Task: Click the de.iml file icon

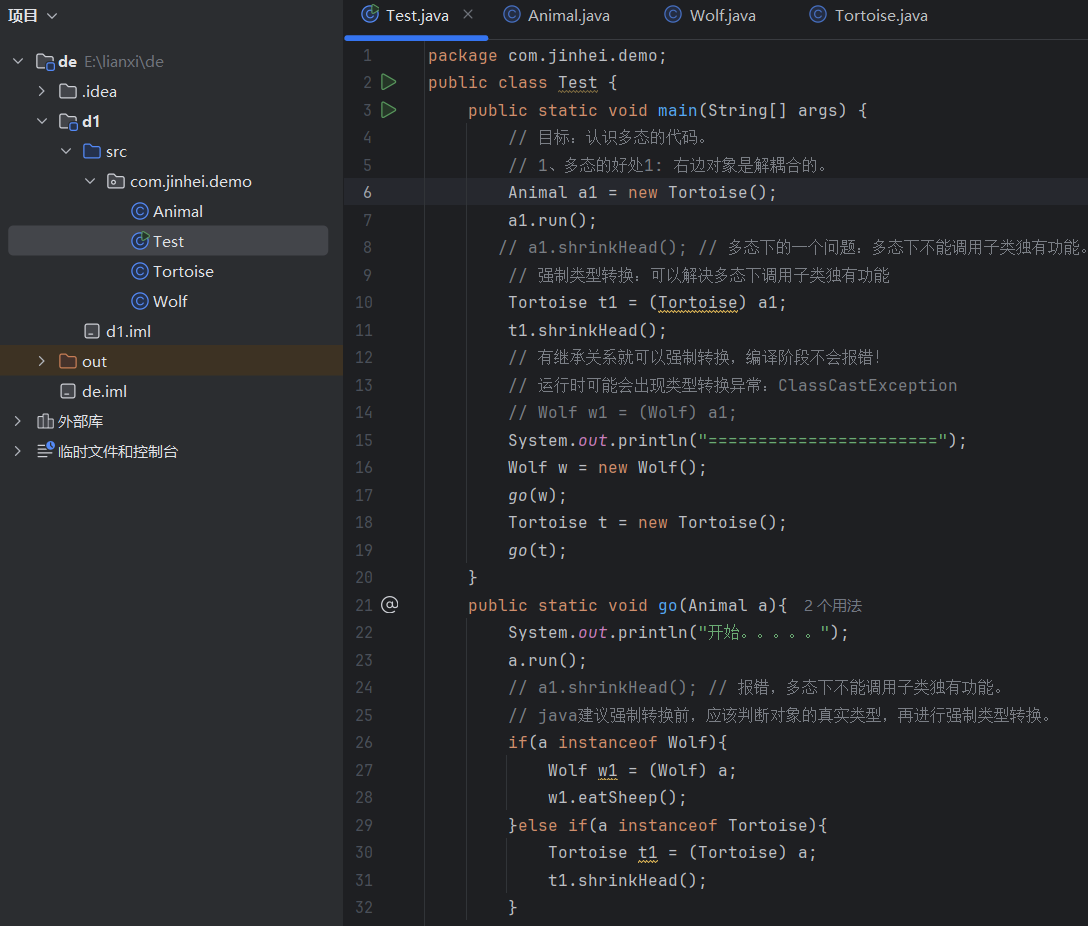Action: coord(68,391)
